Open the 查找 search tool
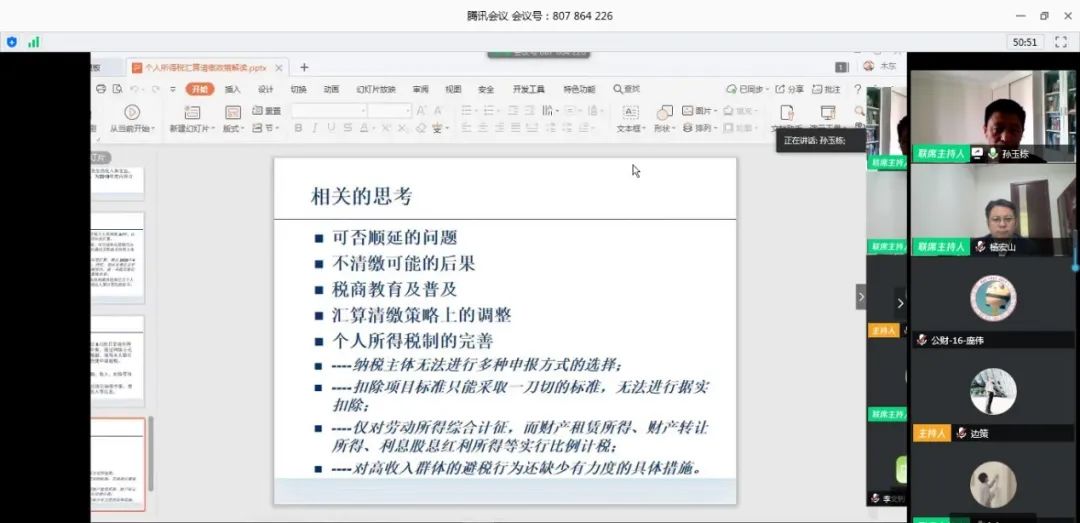 click(x=627, y=89)
